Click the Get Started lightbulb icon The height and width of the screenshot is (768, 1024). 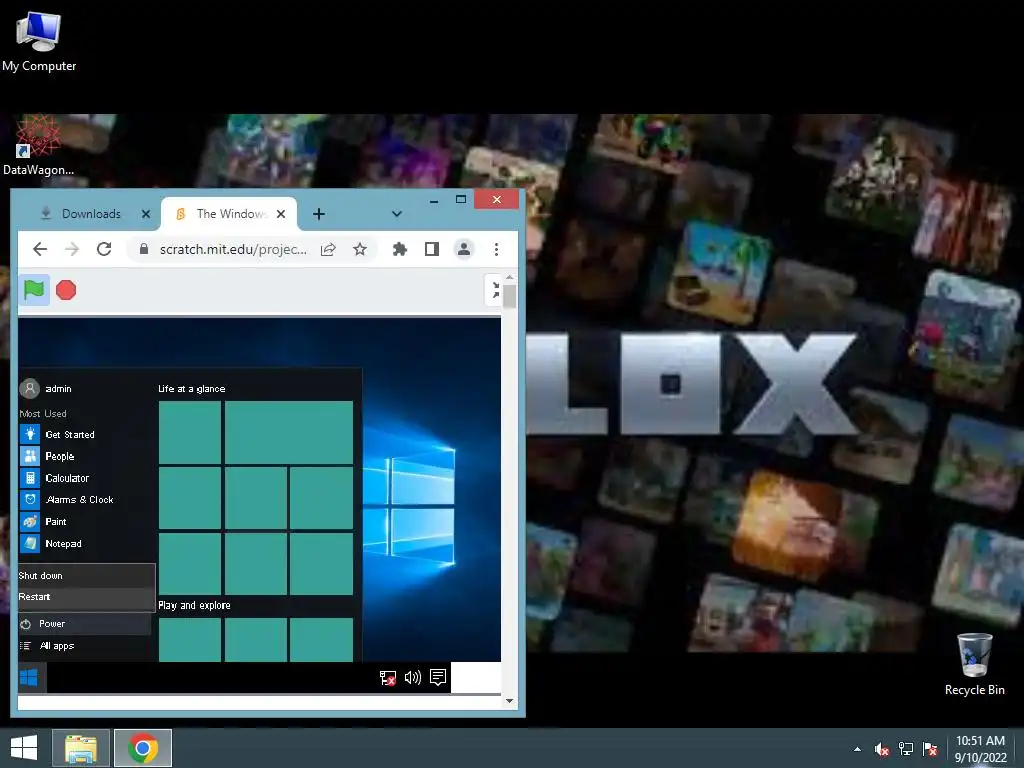[x=30, y=434]
